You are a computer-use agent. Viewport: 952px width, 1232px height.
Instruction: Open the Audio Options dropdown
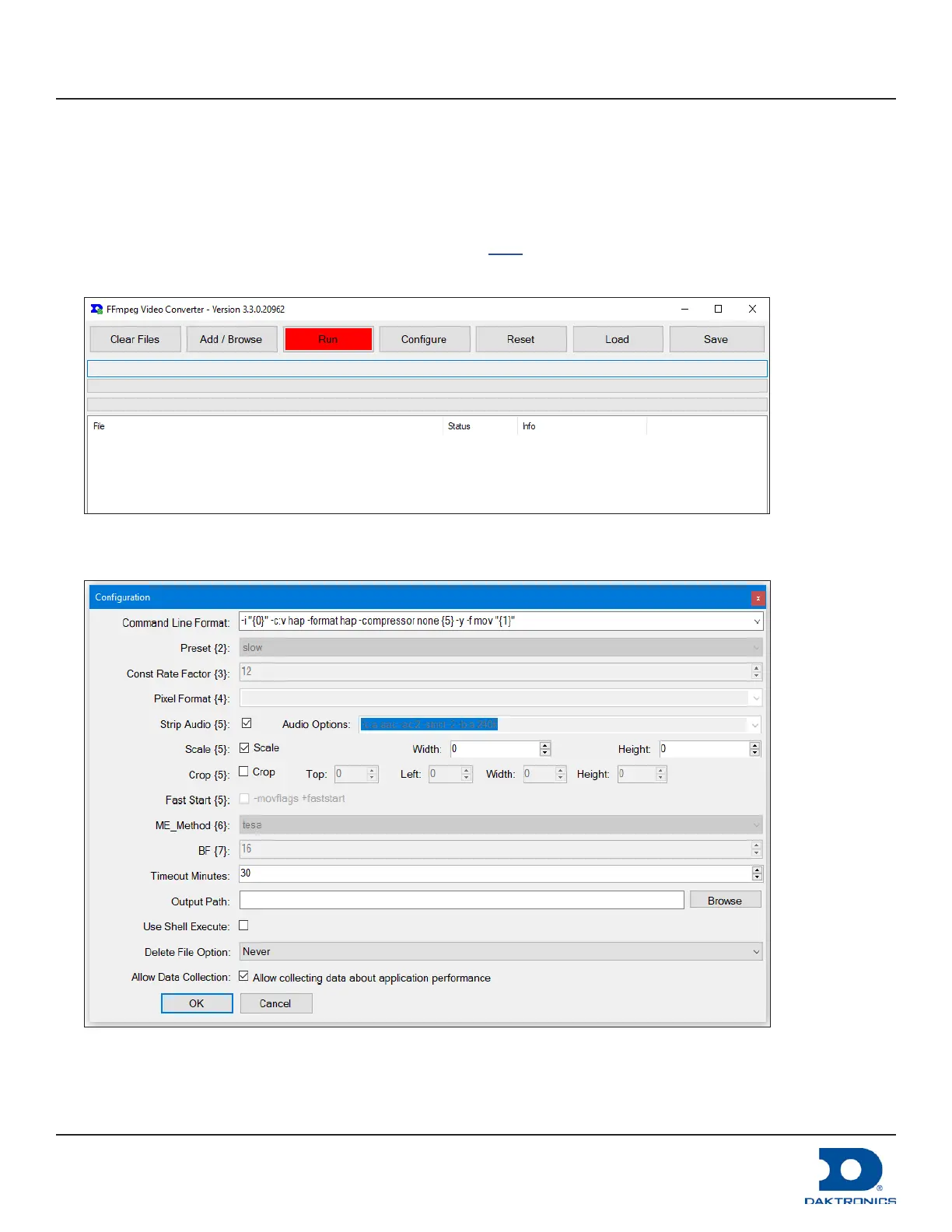coord(560,724)
